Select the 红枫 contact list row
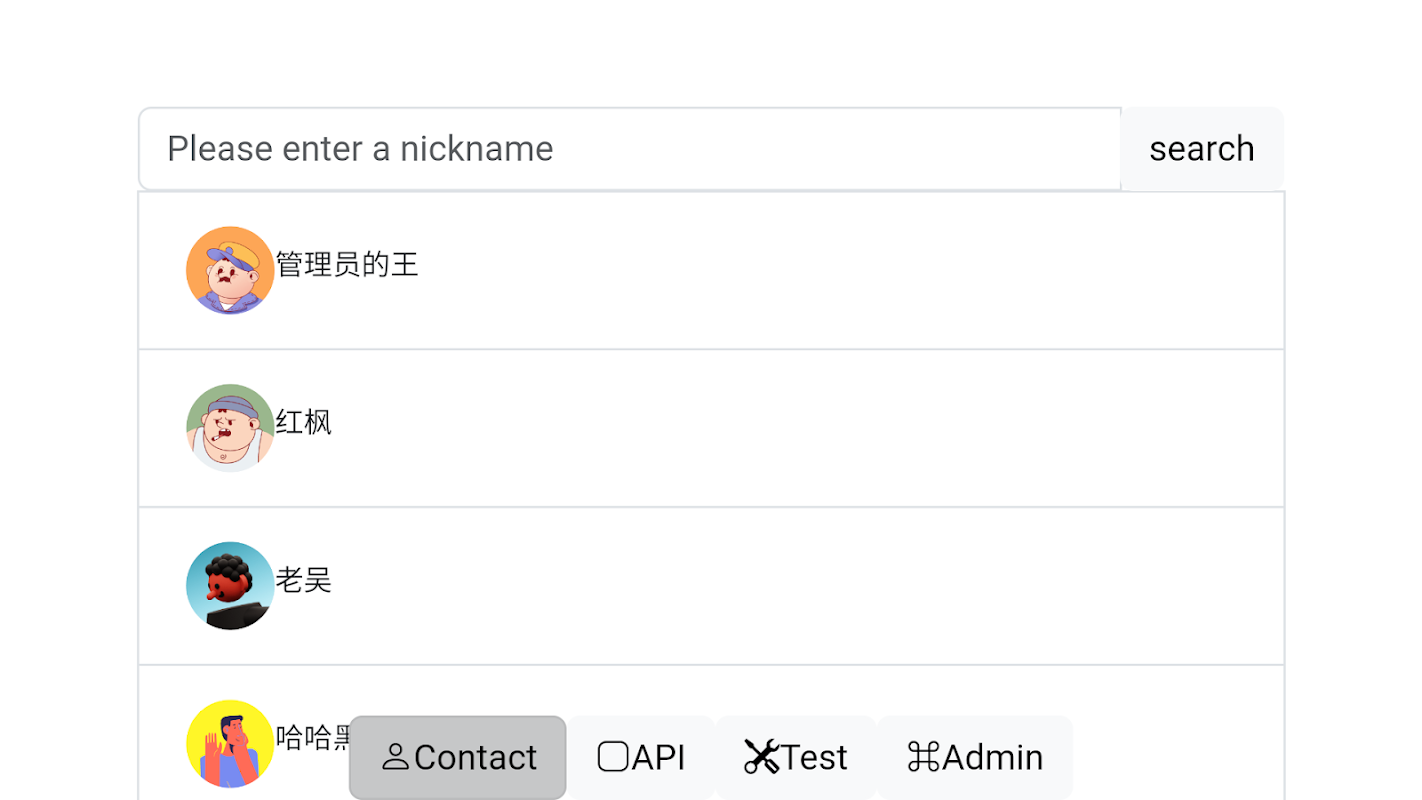 pyautogui.click(x=760, y=428)
